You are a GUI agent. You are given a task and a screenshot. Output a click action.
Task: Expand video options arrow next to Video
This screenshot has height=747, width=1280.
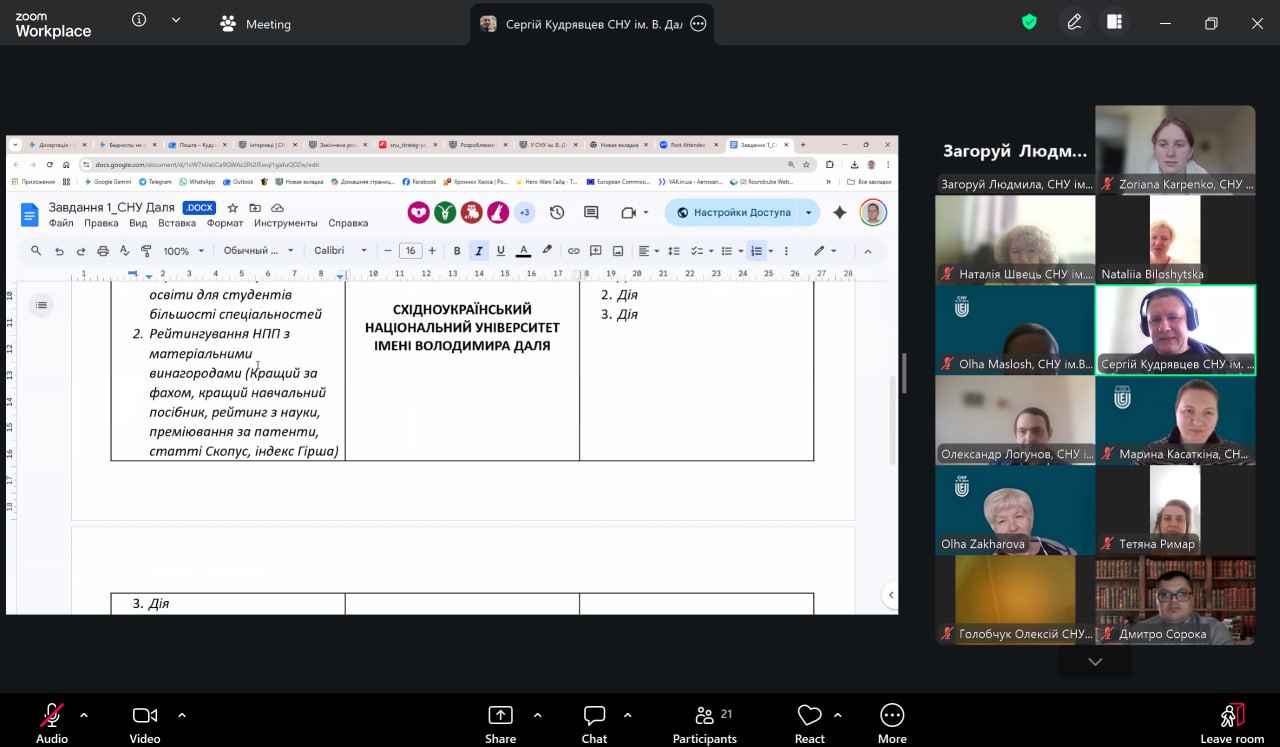click(182, 715)
